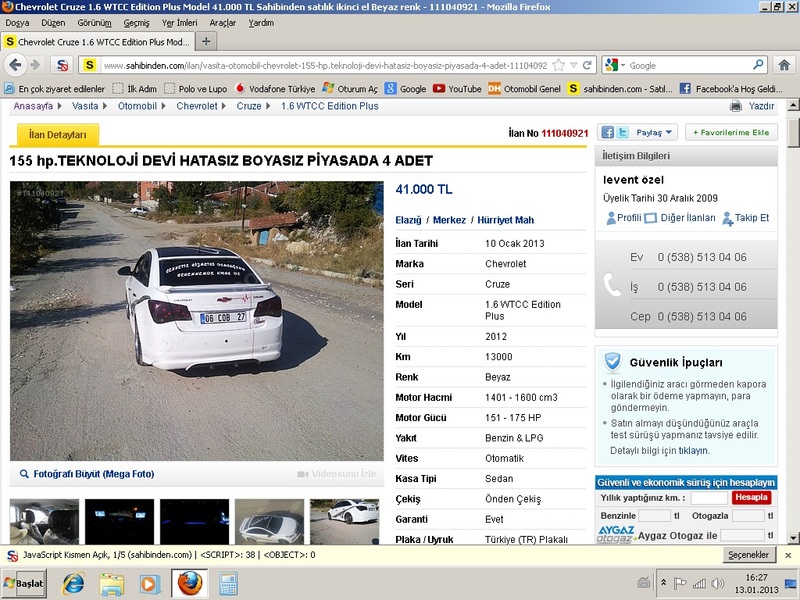Click the Vasıta breadcrumb link
The image size is (800, 600).
[85, 106]
